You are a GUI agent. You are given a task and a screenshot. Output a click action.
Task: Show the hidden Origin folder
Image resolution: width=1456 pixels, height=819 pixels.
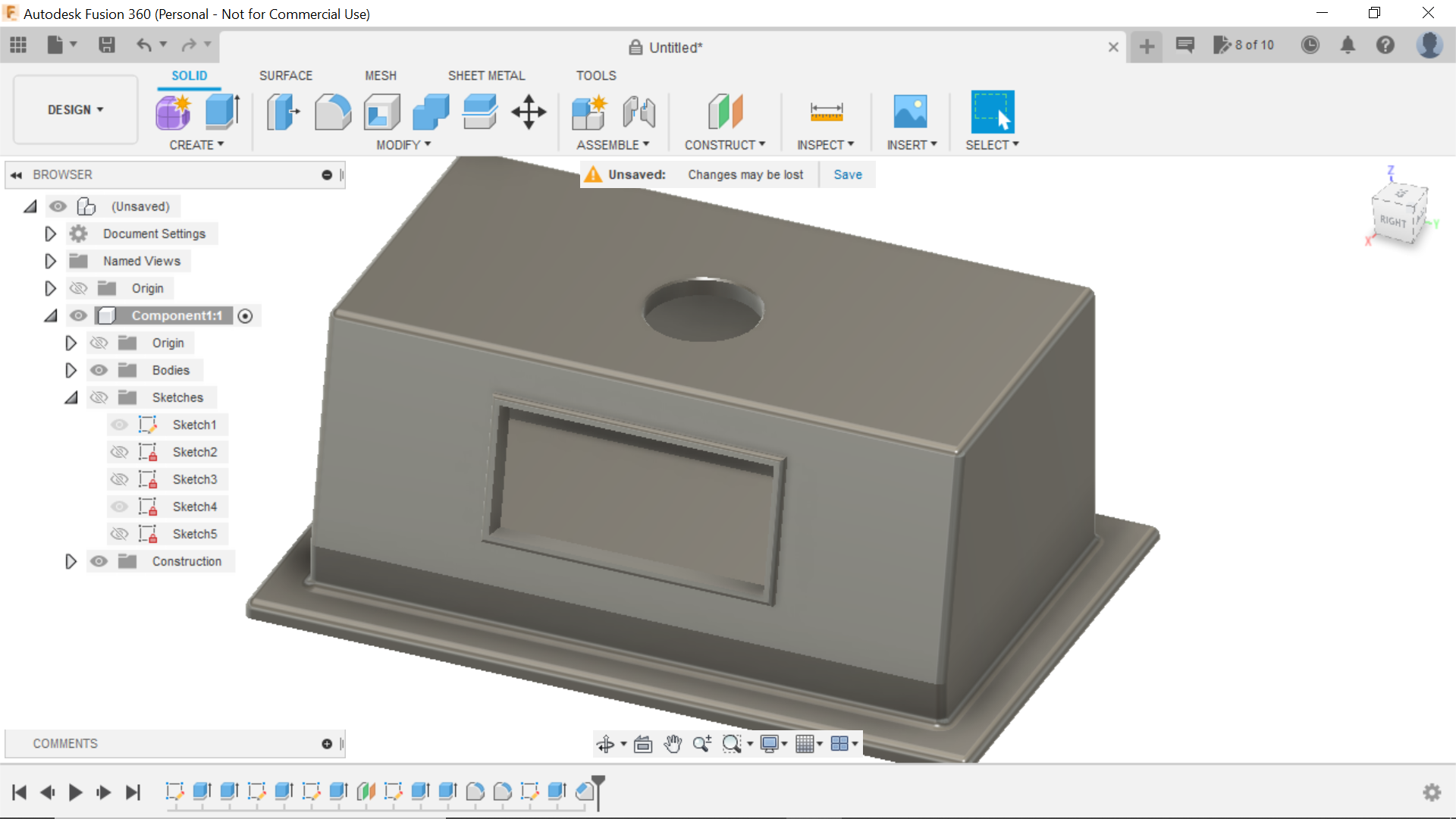78,288
